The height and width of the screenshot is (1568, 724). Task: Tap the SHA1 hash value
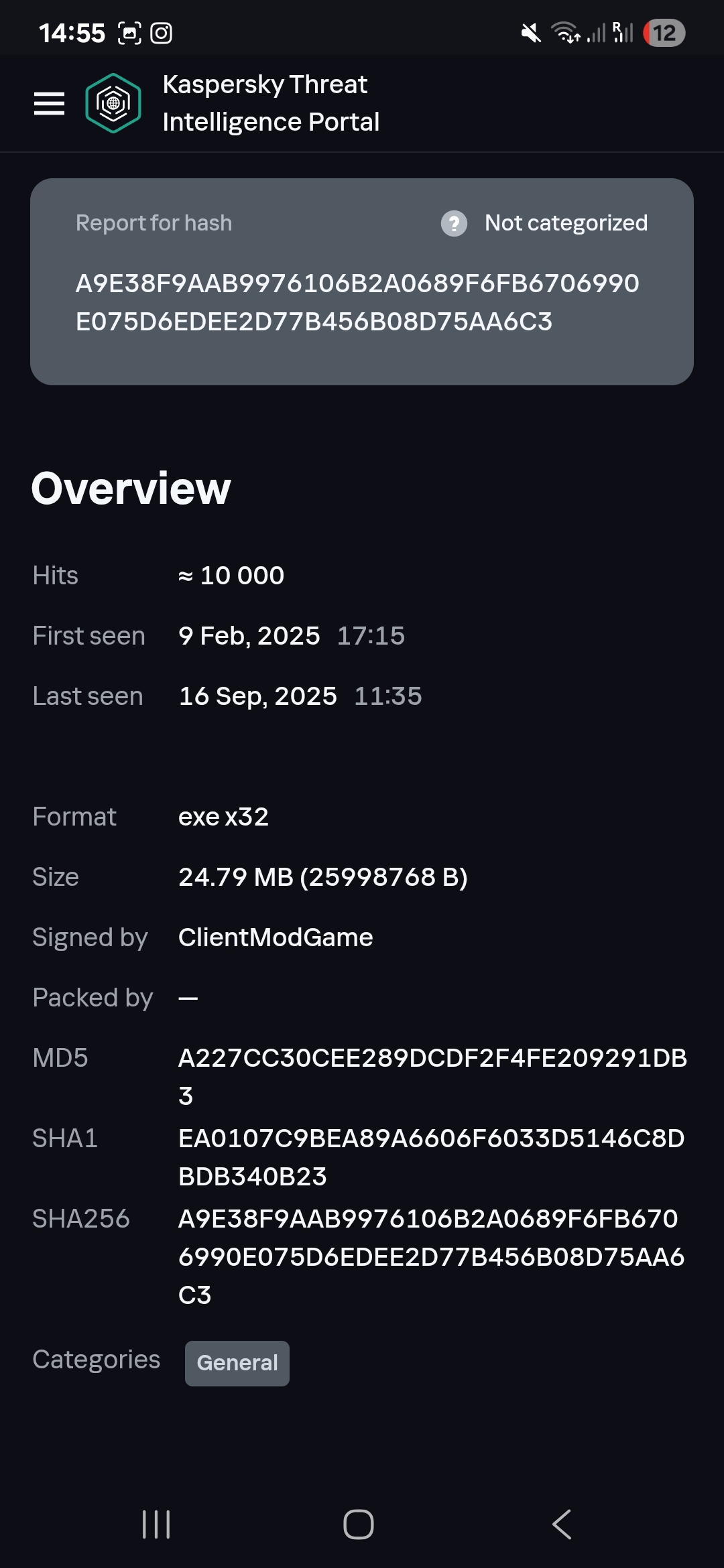430,1157
